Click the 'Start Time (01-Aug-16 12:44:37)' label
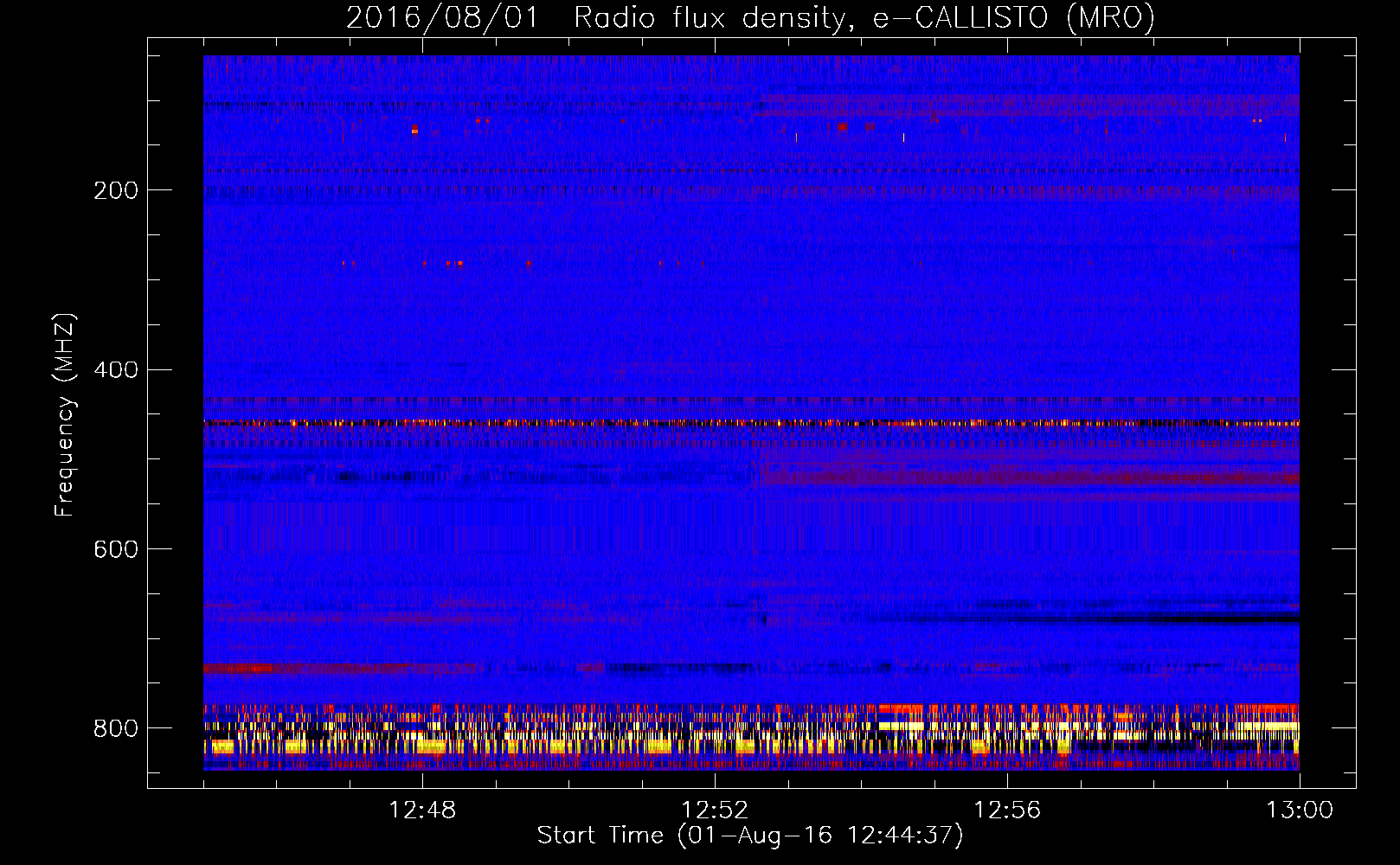This screenshot has width=1400, height=865. [750, 836]
